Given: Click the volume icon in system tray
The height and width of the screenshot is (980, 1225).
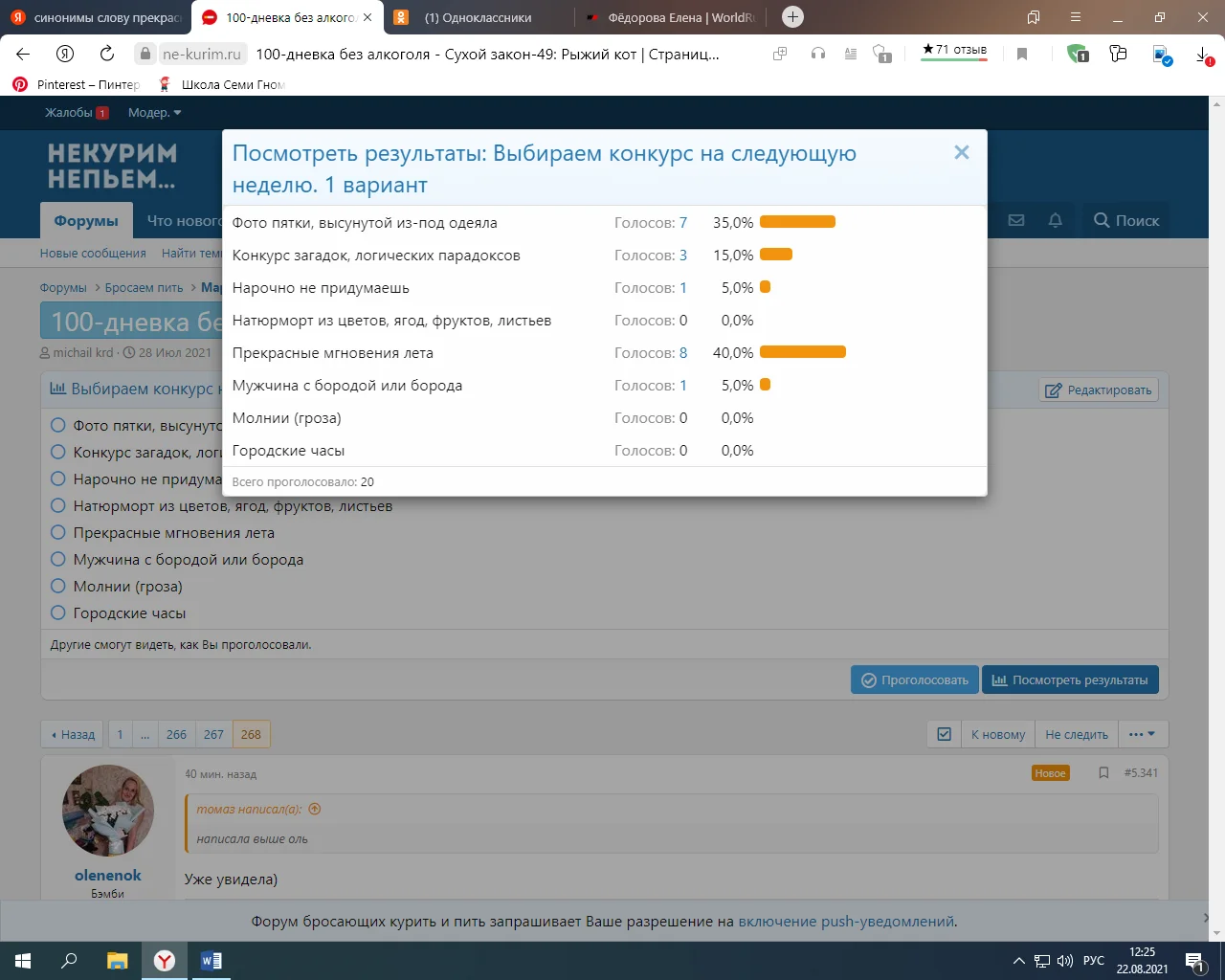Looking at the screenshot, I should (1065, 961).
